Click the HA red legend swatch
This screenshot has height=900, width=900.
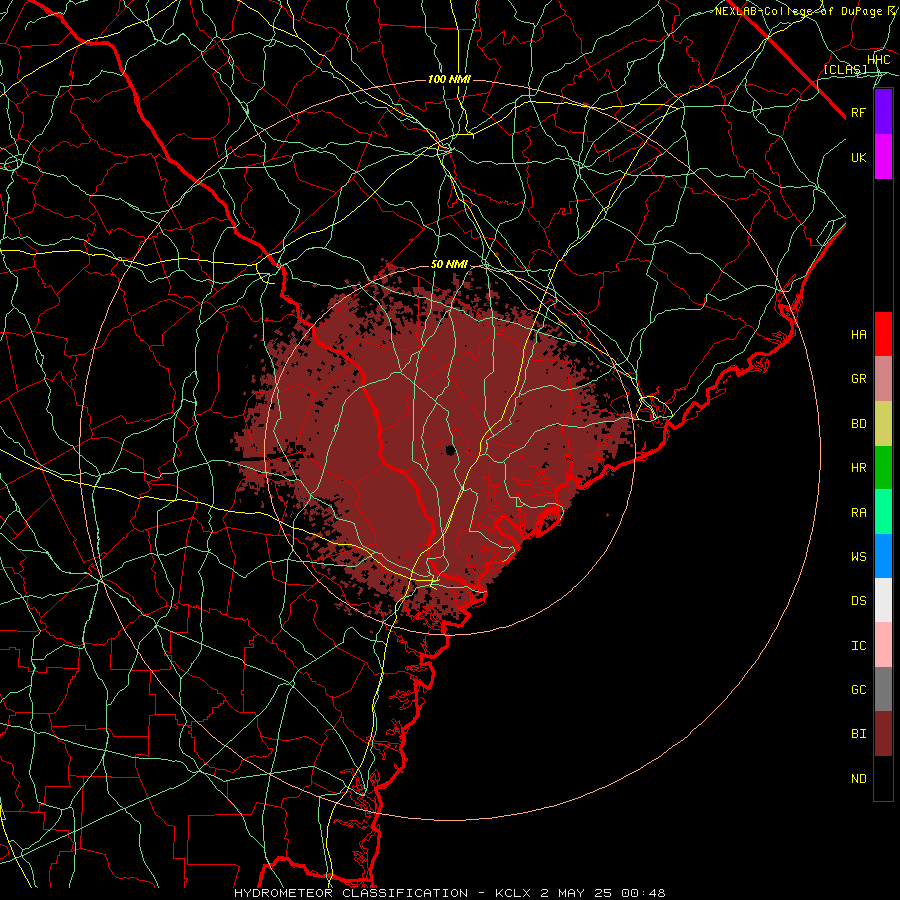(x=883, y=334)
